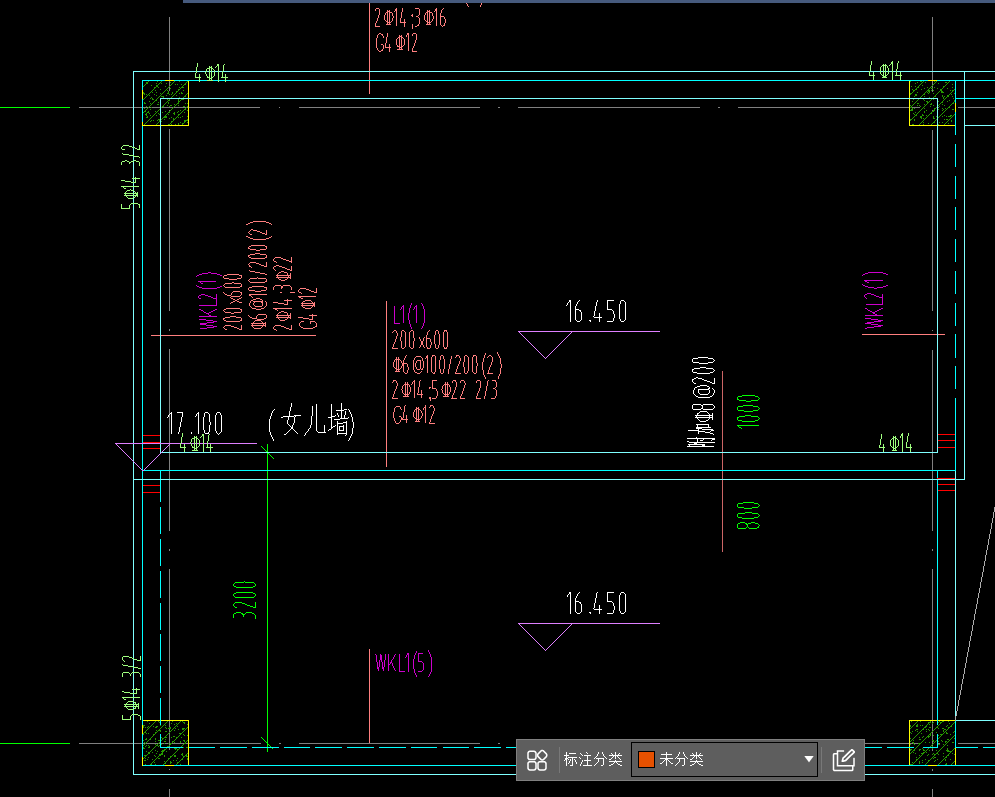Select the hatched column at the top-right corner
The width and height of the screenshot is (995, 797).
point(932,103)
